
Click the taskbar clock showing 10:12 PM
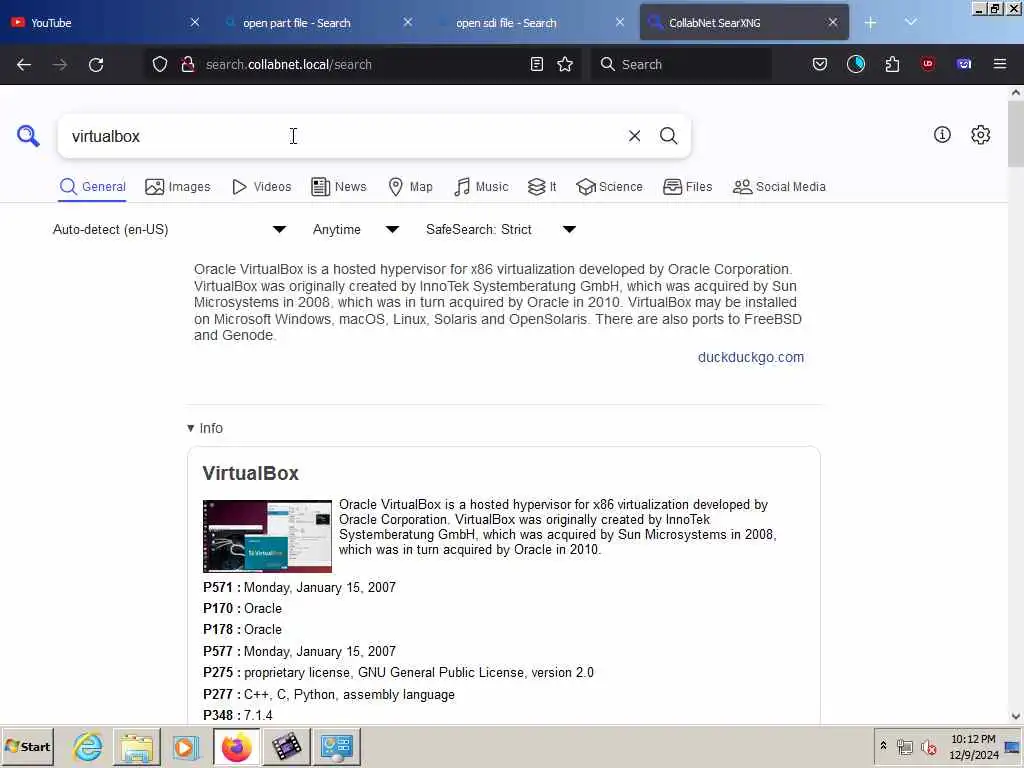pos(973,746)
